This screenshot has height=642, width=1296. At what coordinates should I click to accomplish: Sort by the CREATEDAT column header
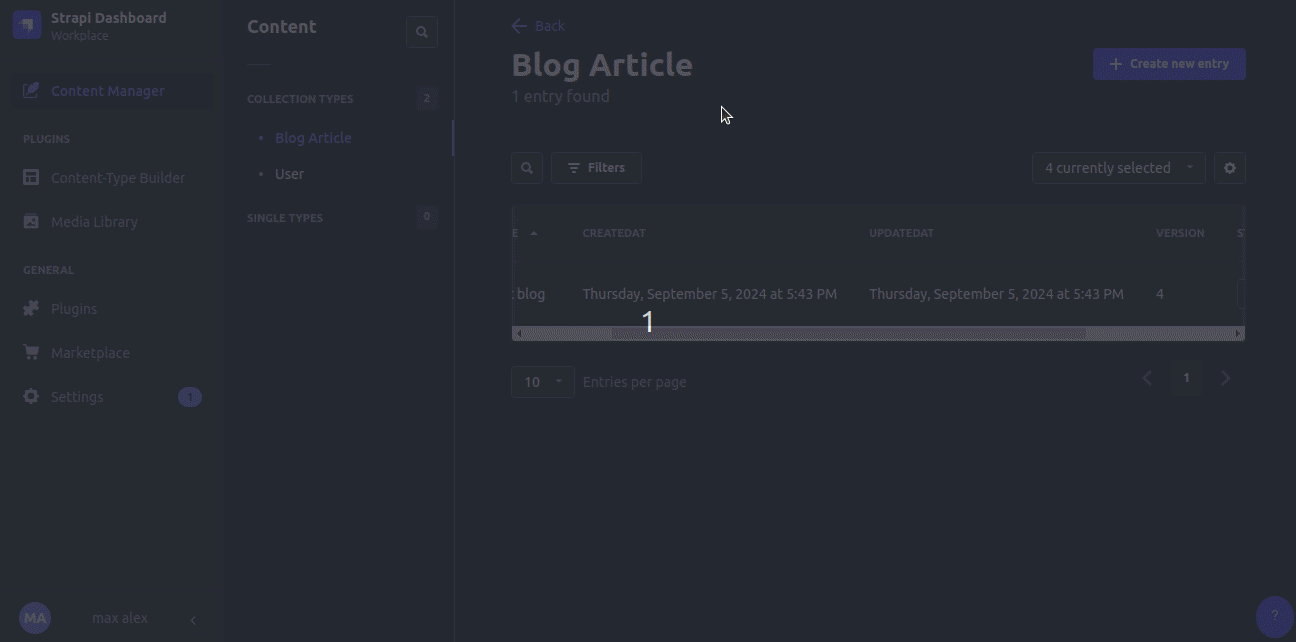pos(614,233)
